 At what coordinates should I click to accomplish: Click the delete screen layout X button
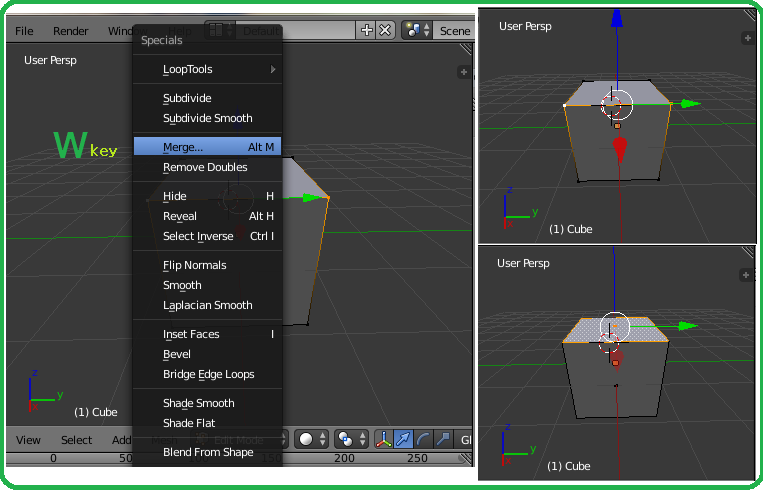pos(385,31)
